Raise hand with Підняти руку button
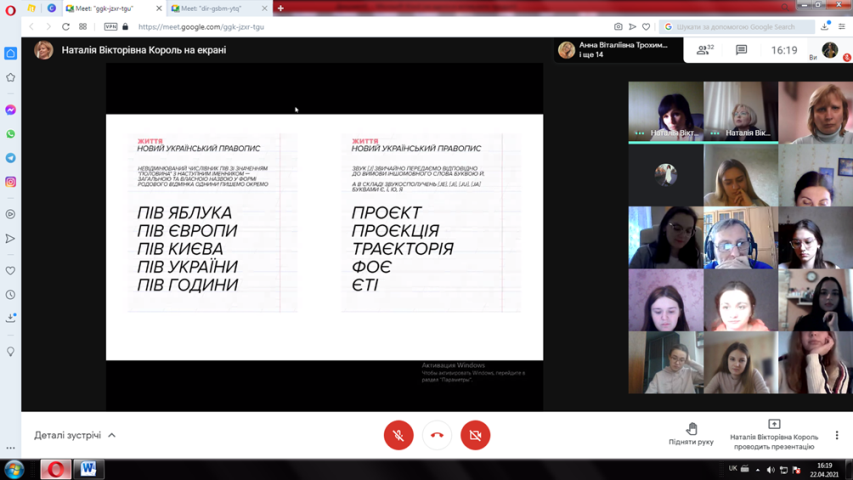 click(691, 434)
